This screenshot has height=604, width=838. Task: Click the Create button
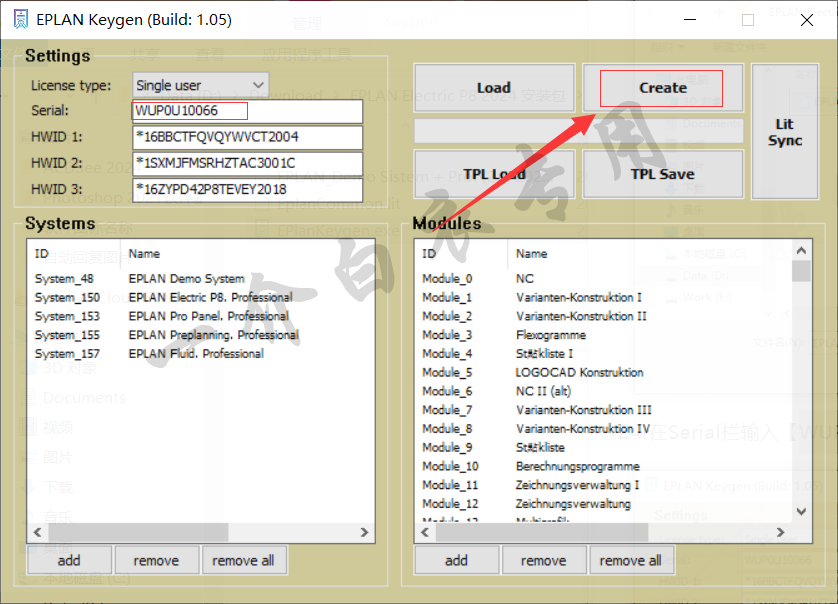point(663,88)
